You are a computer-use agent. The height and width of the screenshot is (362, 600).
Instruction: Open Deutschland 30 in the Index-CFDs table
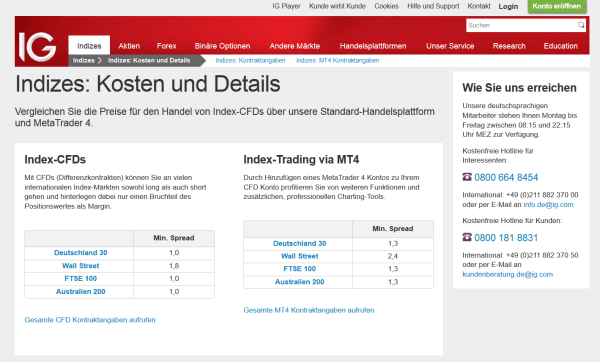[80, 253]
